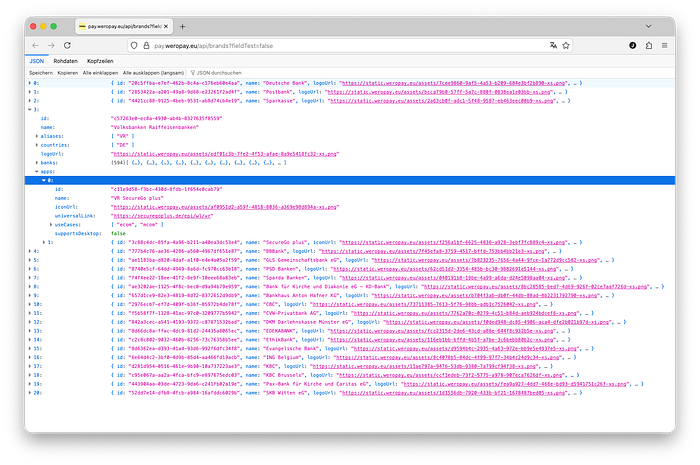
Task: Expand the useCases array
Action: pos(51,224)
